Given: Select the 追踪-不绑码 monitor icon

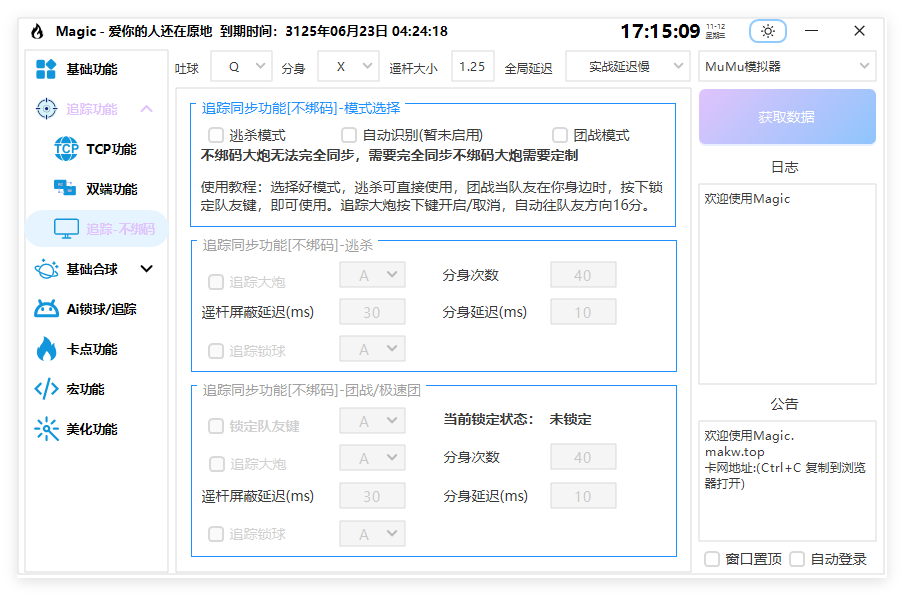Looking at the screenshot, I should coord(66,228).
